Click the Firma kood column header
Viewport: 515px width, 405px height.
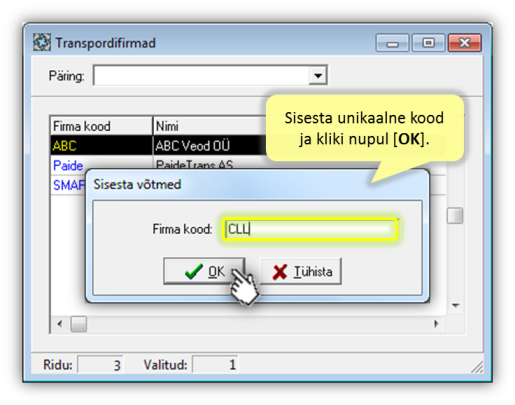pyautogui.click(x=101, y=126)
